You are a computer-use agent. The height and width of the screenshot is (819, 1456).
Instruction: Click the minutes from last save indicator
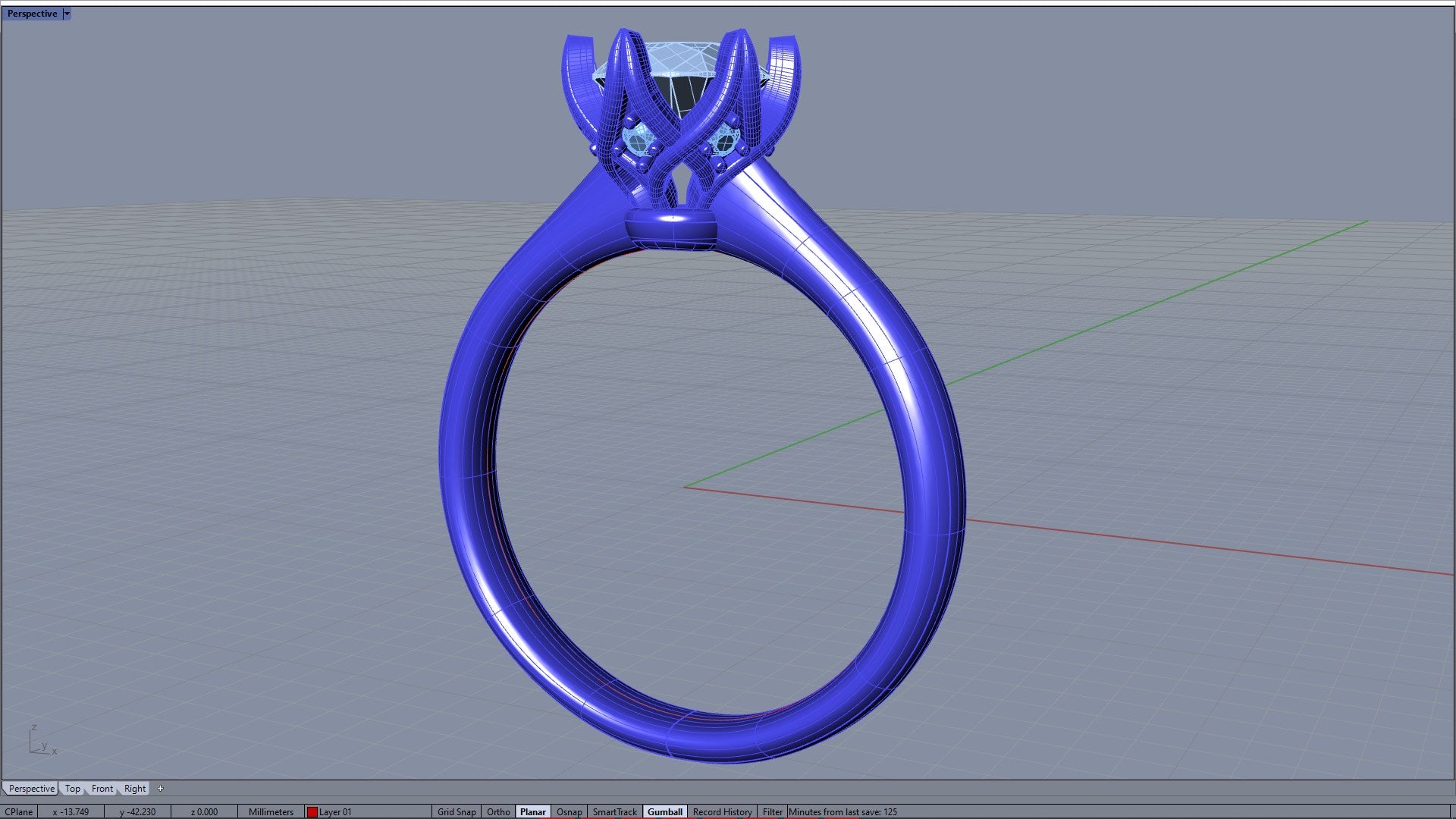point(843,811)
